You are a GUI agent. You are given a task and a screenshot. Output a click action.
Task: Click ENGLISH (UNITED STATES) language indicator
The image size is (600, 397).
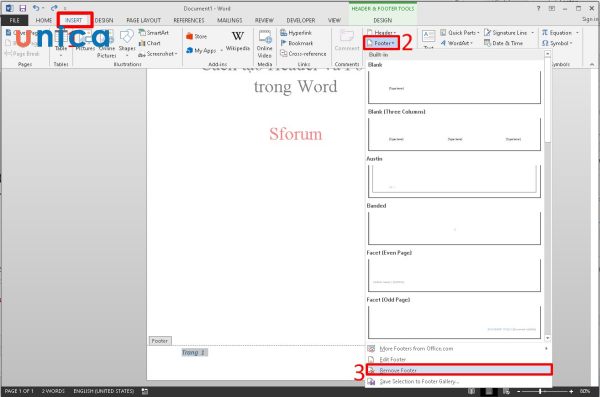pyautogui.click(x=103, y=391)
